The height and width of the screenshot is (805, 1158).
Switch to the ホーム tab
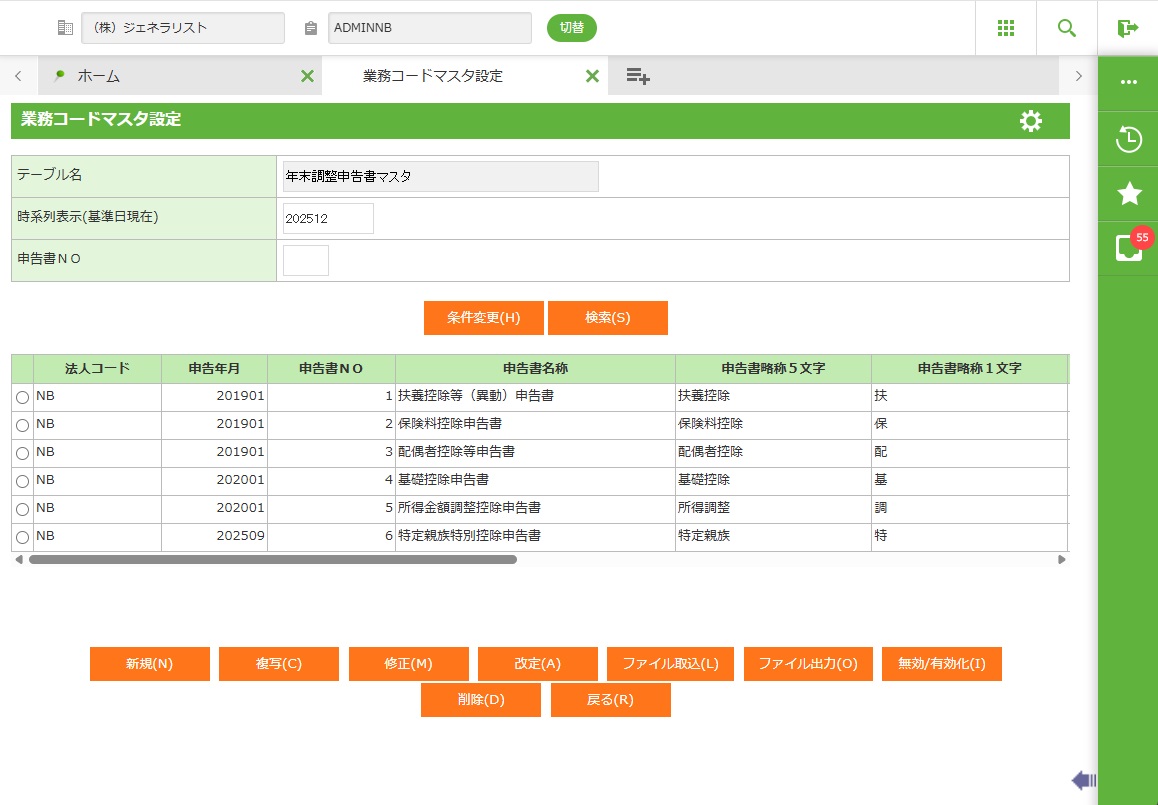click(99, 76)
